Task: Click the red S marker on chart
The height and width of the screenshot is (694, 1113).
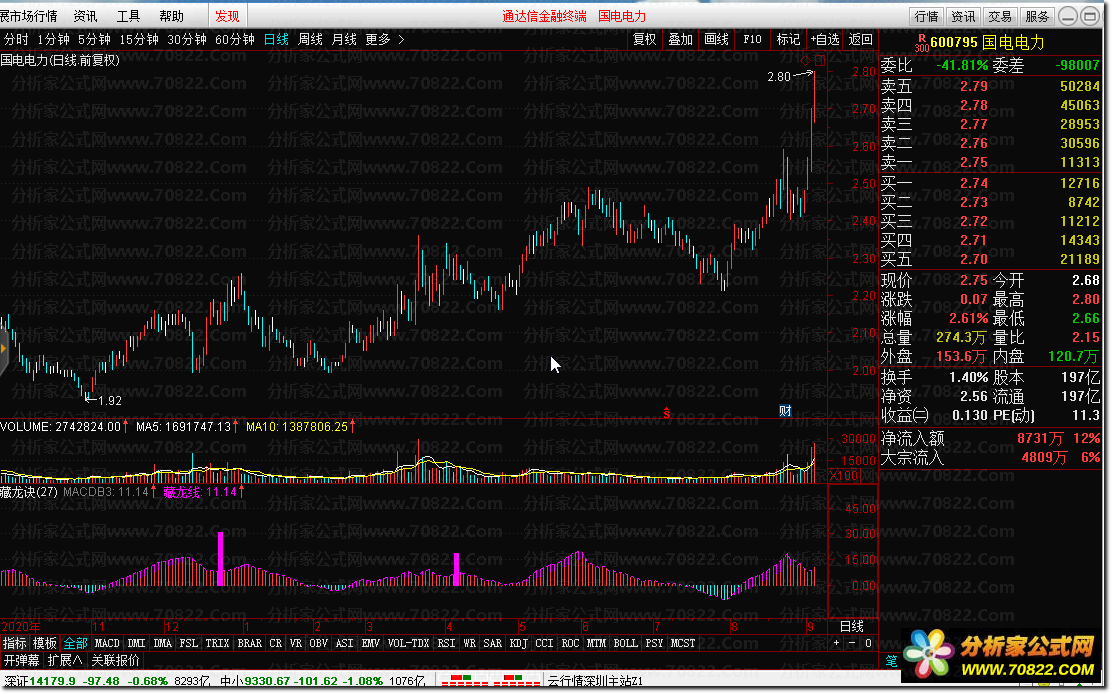Action: (667, 413)
